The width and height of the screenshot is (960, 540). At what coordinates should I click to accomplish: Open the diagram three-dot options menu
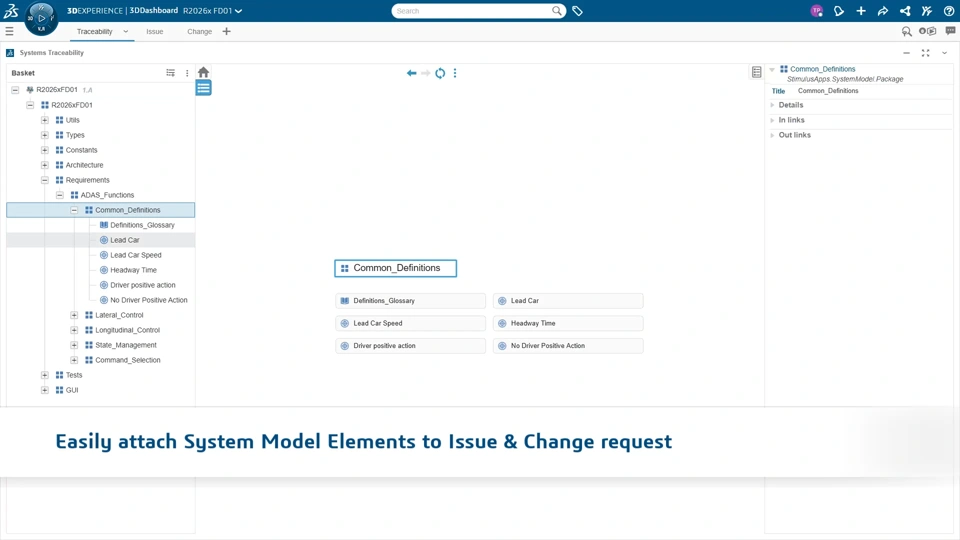click(455, 73)
